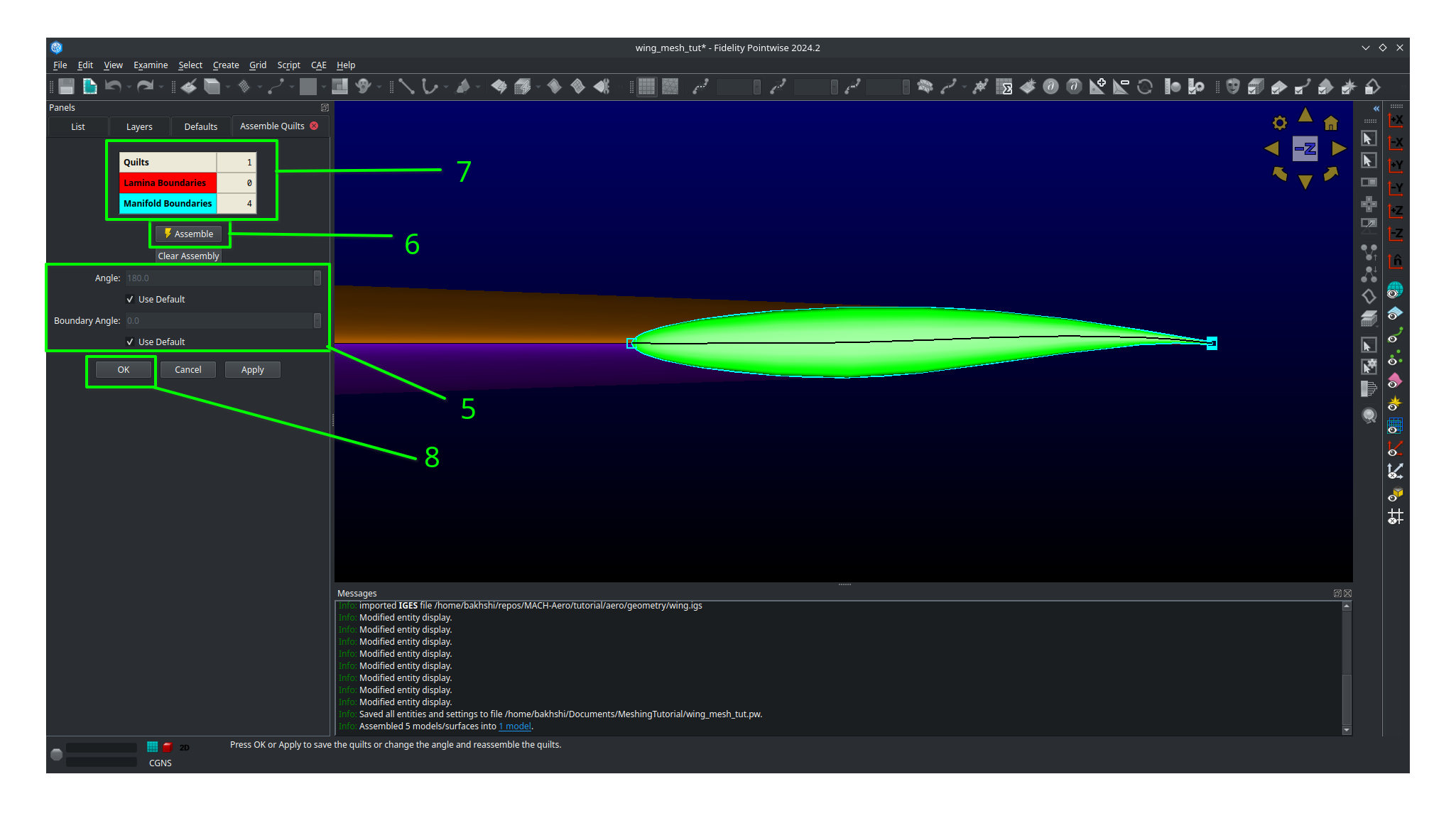The image size is (1456, 828).
Task: Uncheck Use Default under Angle
Action: (x=130, y=299)
